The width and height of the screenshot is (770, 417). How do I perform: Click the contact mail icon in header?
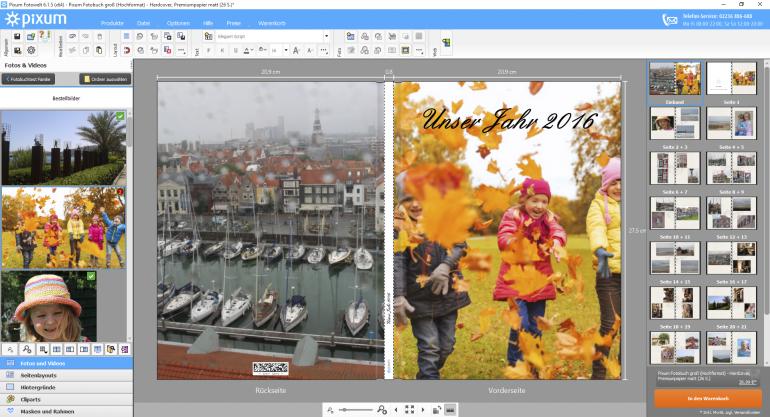[670, 20]
